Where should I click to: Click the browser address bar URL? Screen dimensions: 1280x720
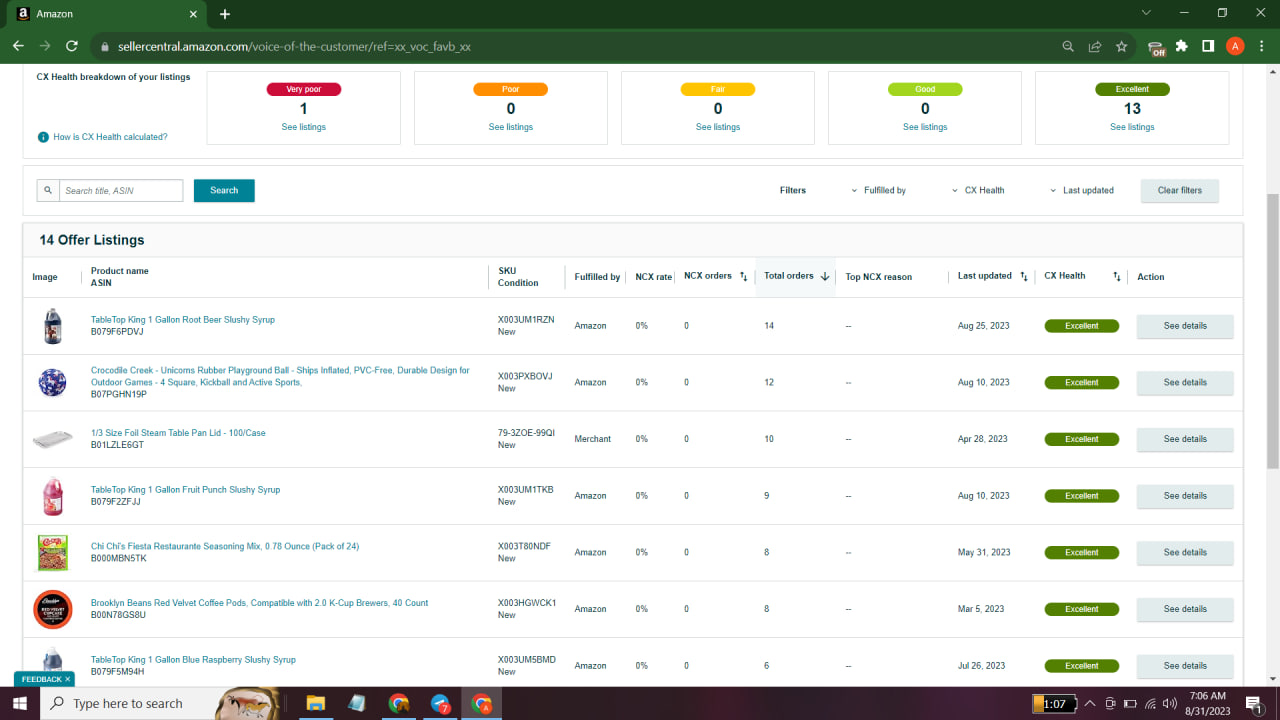point(295,47)
